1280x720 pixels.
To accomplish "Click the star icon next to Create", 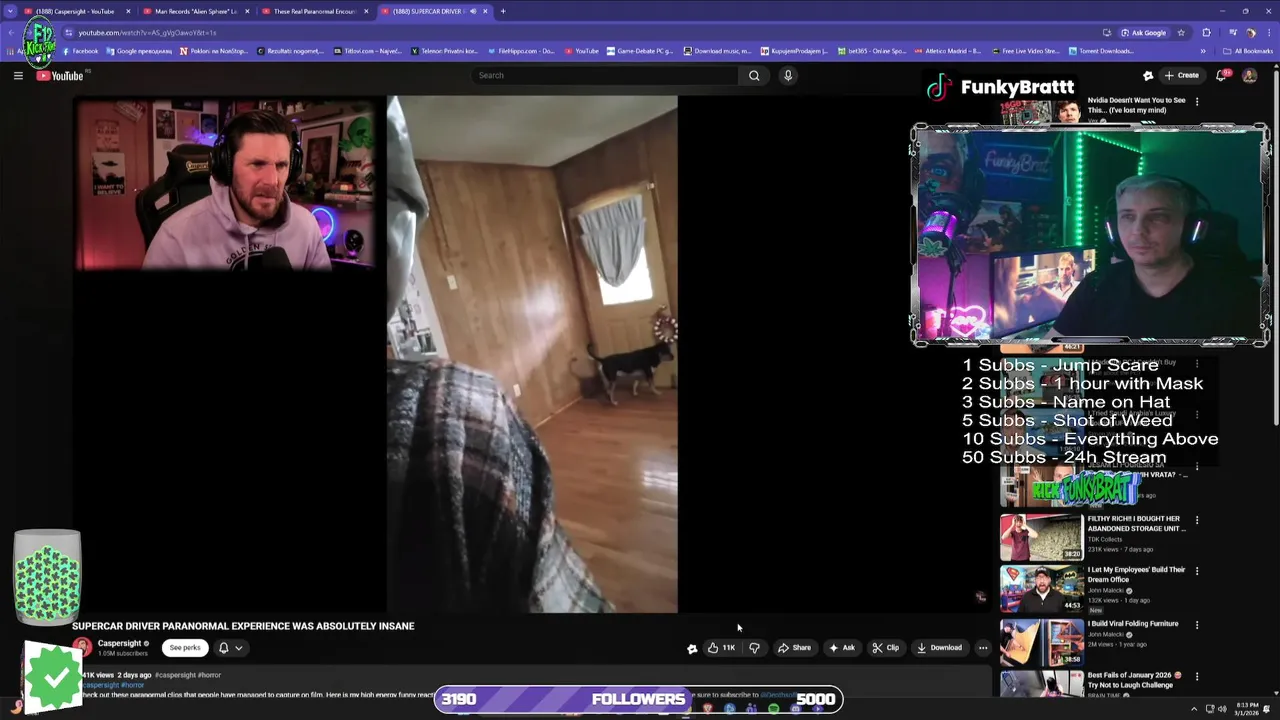I will point(1148,76).
